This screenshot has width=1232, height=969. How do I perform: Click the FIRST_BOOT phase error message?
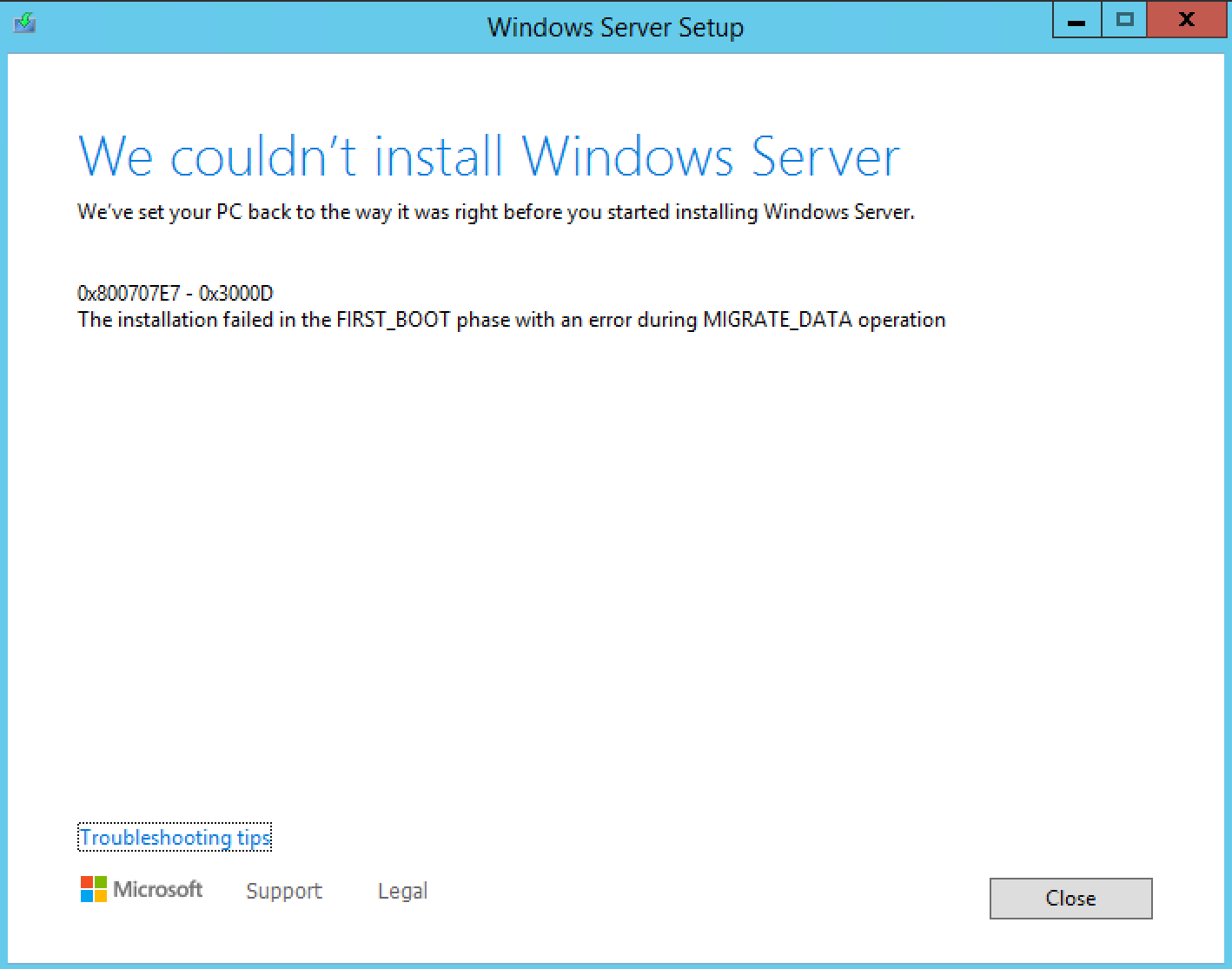click(x=511, y=319)
